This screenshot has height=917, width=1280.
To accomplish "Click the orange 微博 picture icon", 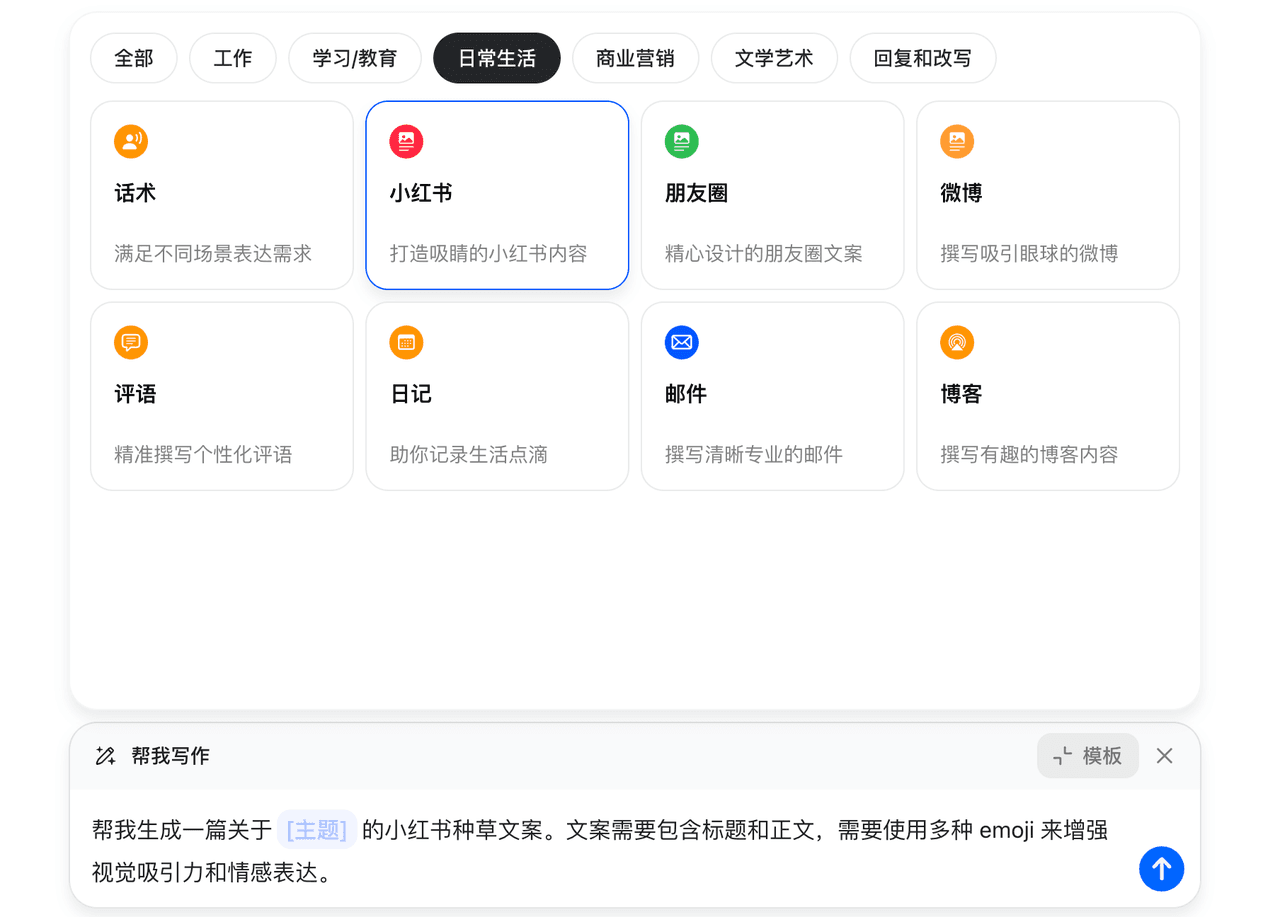I will click(956, 141).
